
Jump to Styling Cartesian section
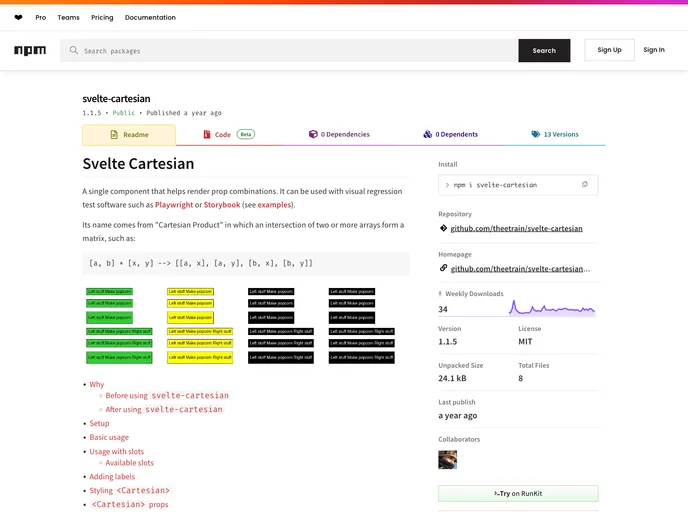tap(129, 491)
